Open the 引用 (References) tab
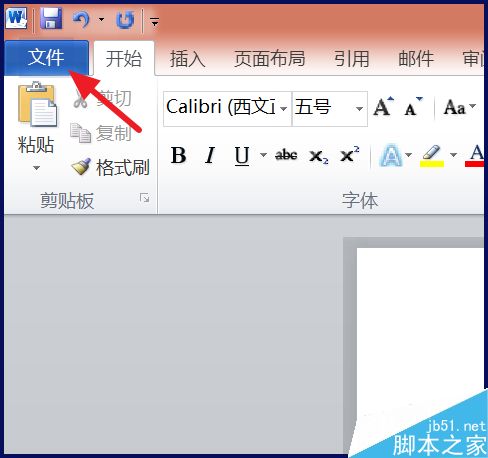The width and height of the screenshot is (488, 458). (352, 59)
